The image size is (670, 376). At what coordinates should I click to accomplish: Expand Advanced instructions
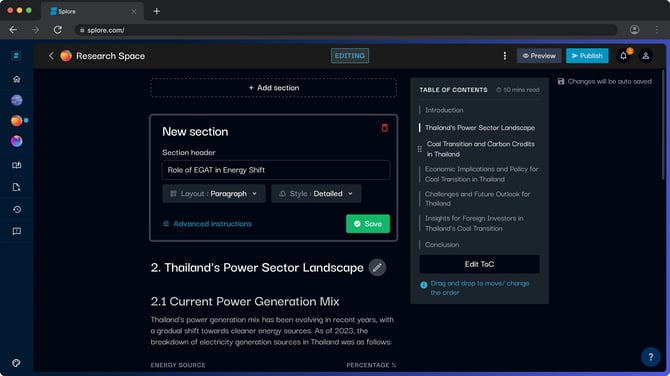(207, 223)
